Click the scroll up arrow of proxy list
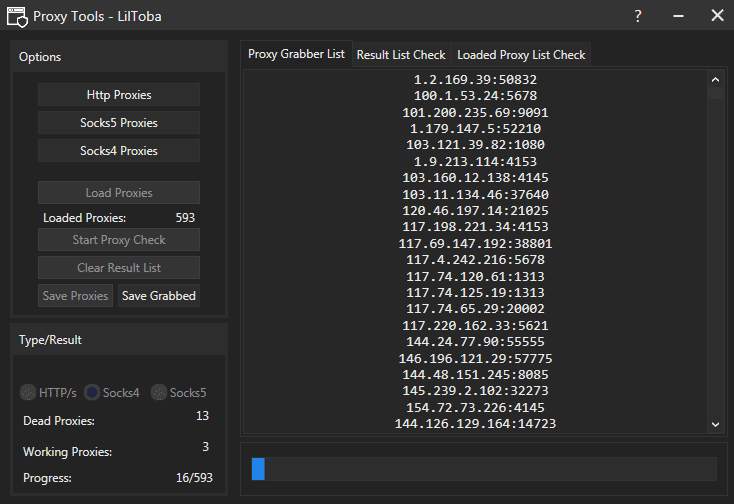The height and width of the screenshot is (504, 734). [715, 80]
